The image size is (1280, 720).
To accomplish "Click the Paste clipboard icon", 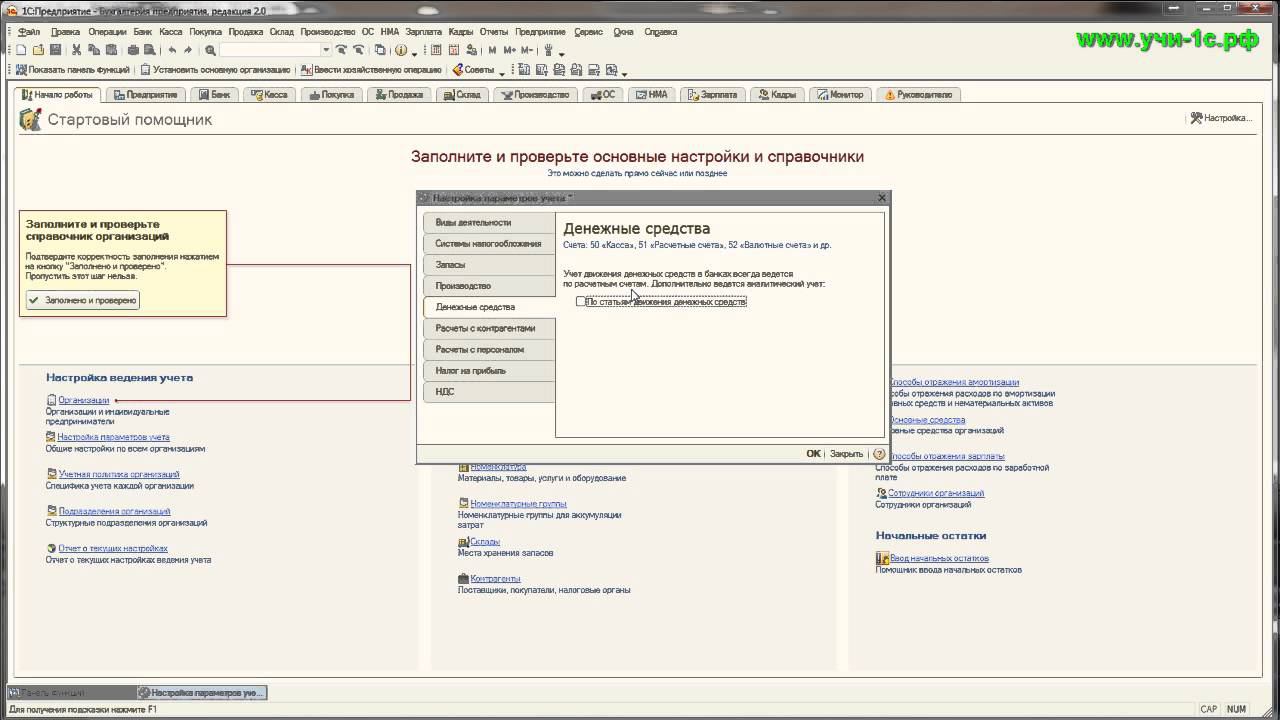I will pyautogui.click(x=111, y=50).
